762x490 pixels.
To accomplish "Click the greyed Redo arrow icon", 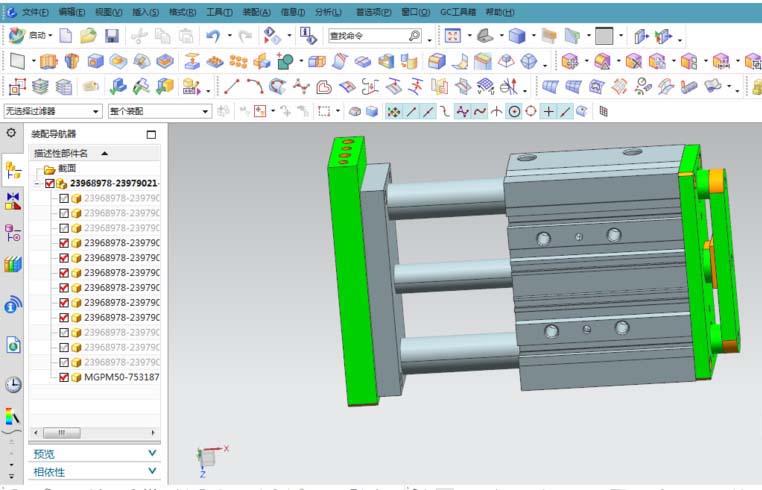I will [x=245, y=35].
